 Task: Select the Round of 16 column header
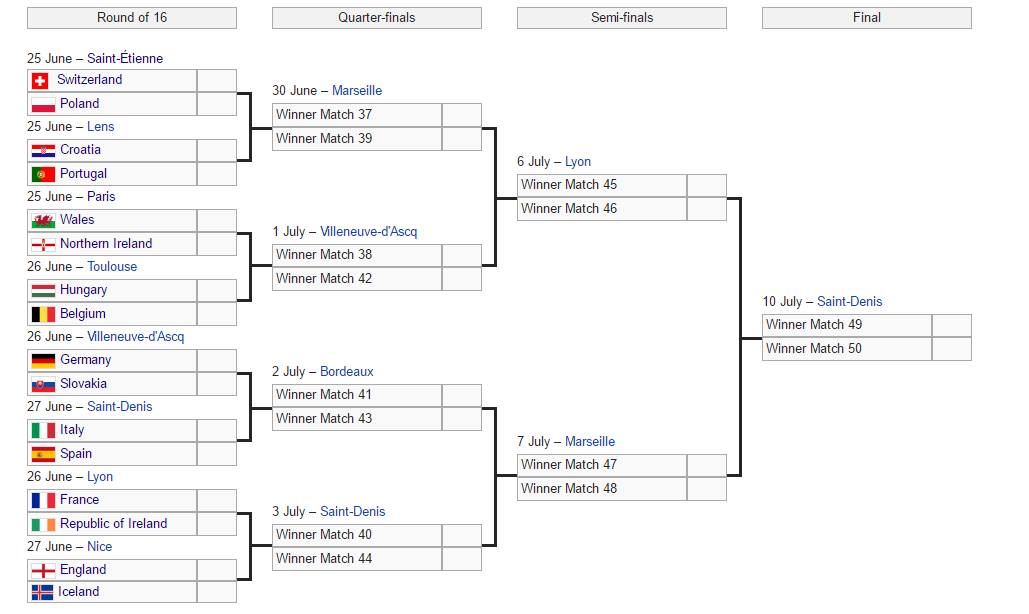click(x=131, y=18)
